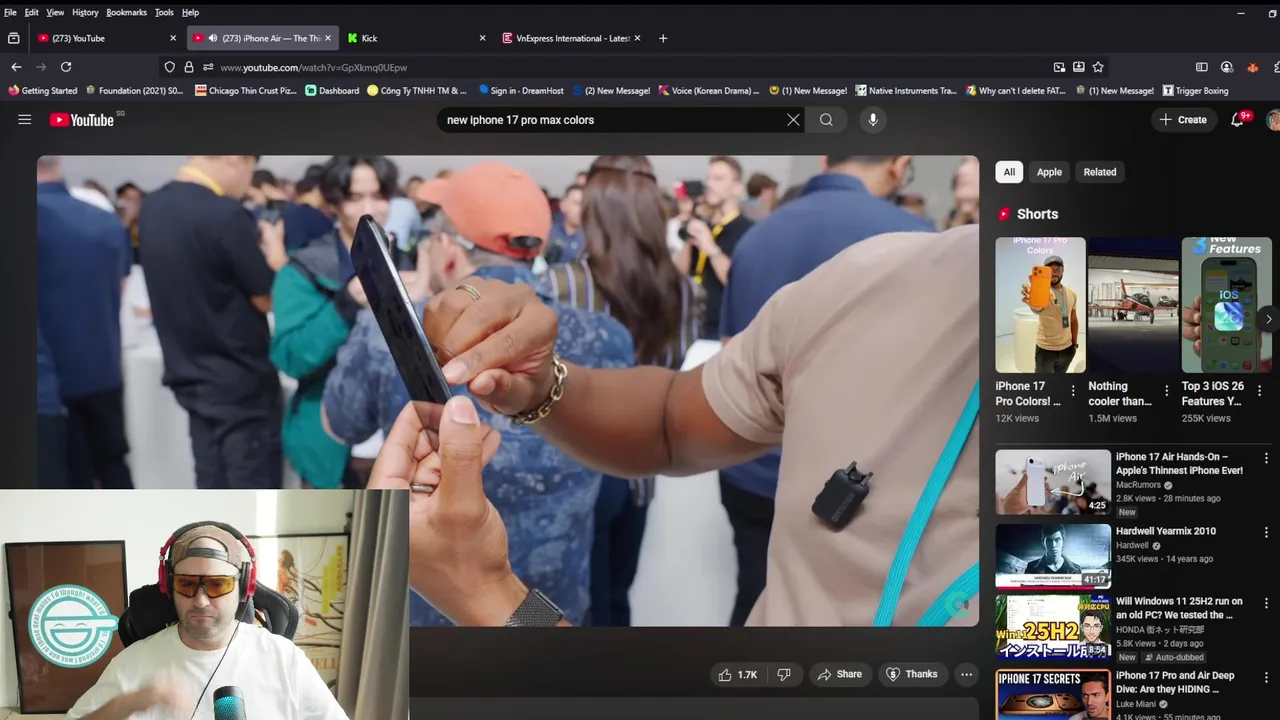
Task: Open the Tools menu
Action: (164, 12)
